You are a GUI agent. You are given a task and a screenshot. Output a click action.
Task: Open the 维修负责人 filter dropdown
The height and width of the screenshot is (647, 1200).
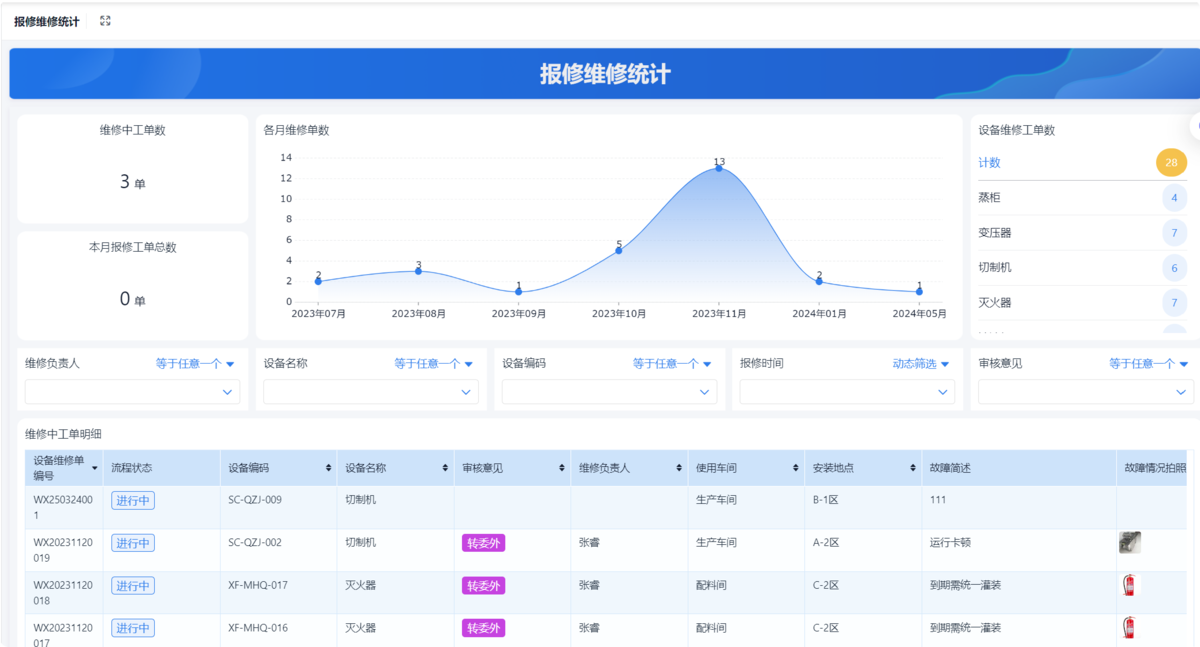pyautogui.click(x=131, y=392)
